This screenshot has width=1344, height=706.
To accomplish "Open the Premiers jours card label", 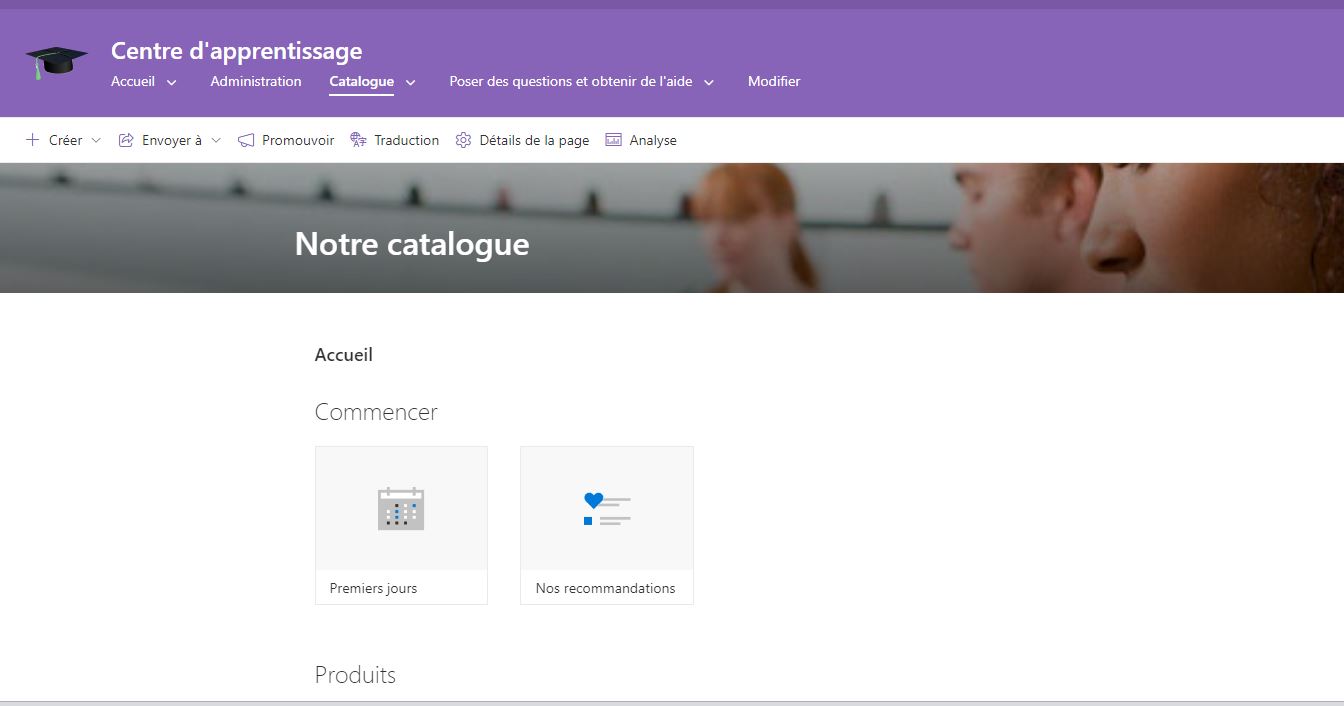I will [x=373, y=588].
